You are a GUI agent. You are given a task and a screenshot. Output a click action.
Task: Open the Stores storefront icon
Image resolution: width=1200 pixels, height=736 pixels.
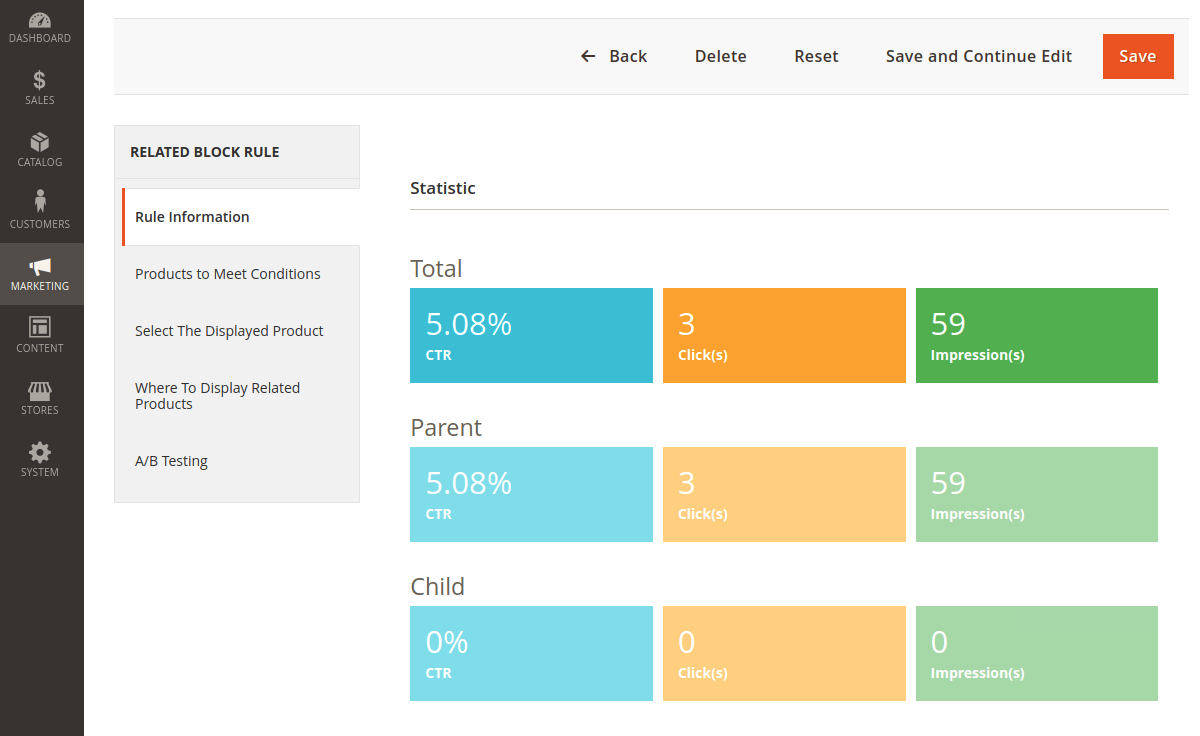coord(40,390)
